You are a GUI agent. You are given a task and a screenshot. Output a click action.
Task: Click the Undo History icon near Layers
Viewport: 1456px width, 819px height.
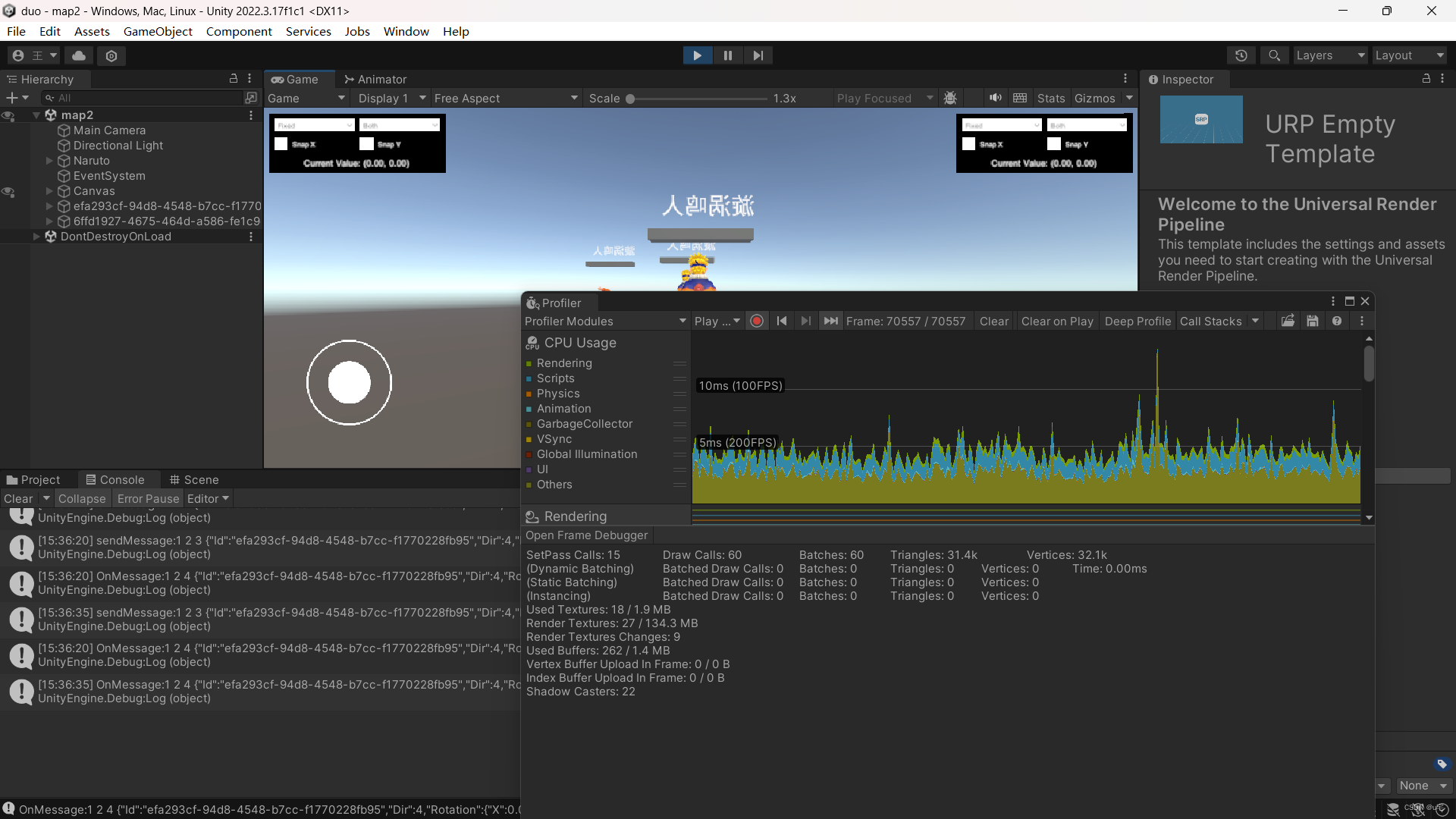tap(1242, 55)
